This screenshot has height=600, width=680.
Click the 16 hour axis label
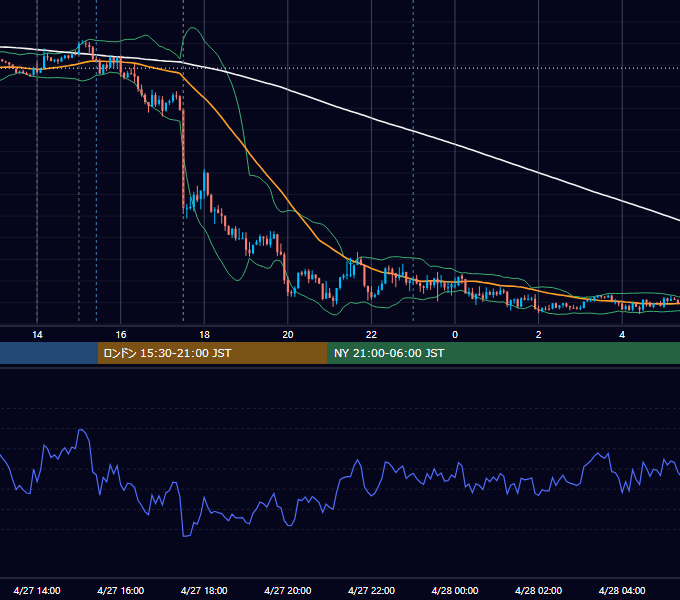point(121,335)
